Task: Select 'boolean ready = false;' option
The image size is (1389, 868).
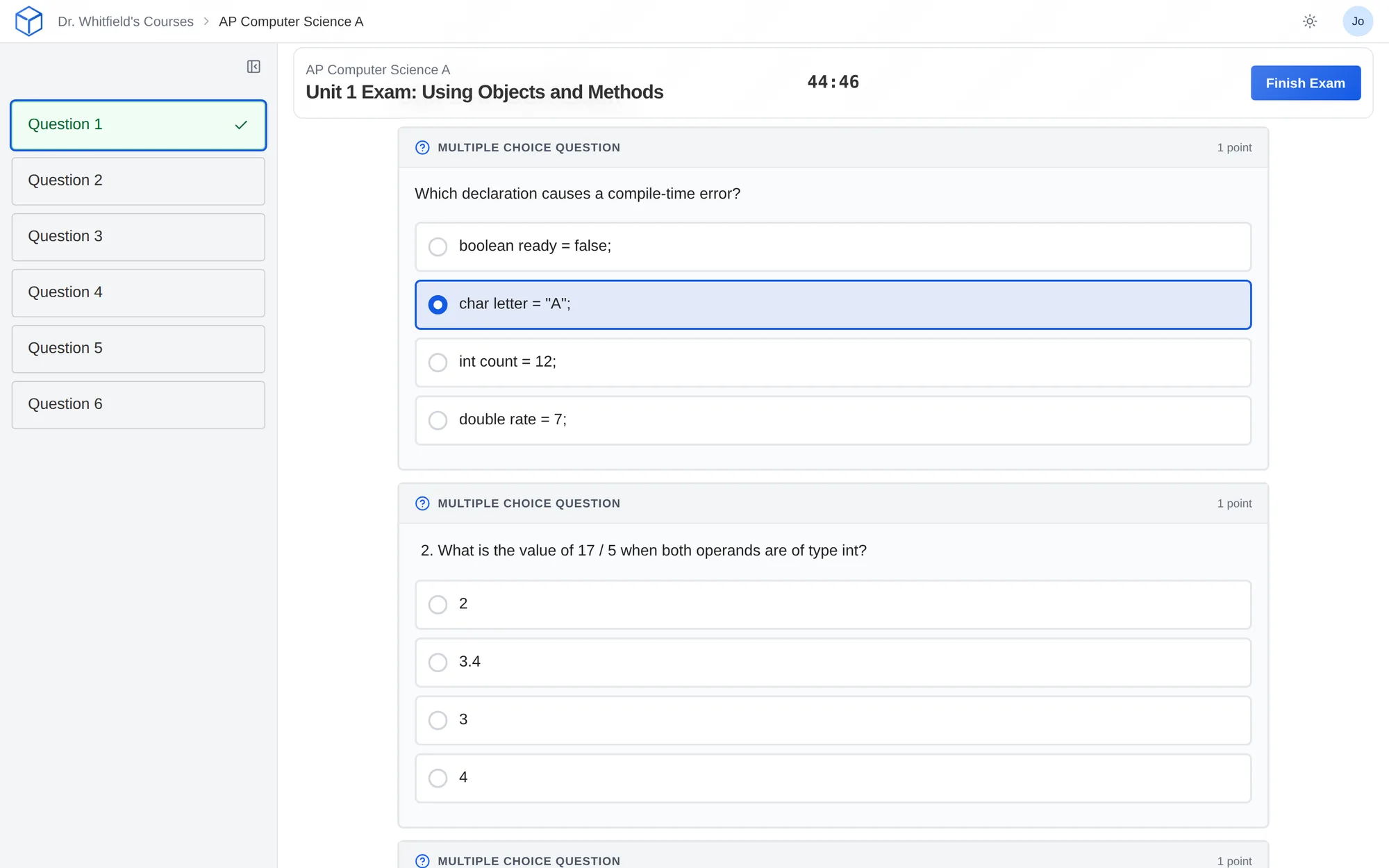Action: [833, 247]
